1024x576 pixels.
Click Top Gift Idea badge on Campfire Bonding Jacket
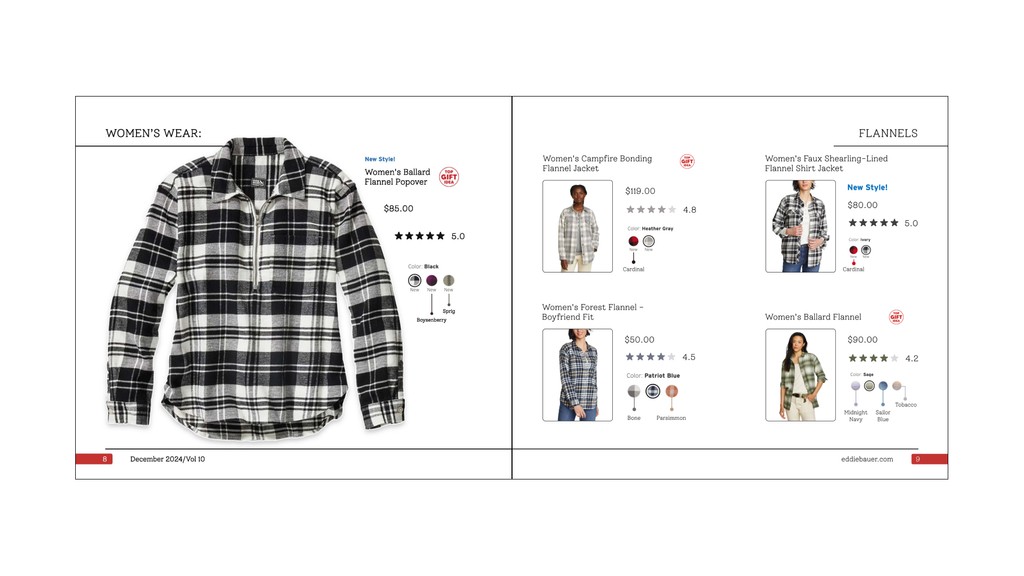click(x=687, y=161)
